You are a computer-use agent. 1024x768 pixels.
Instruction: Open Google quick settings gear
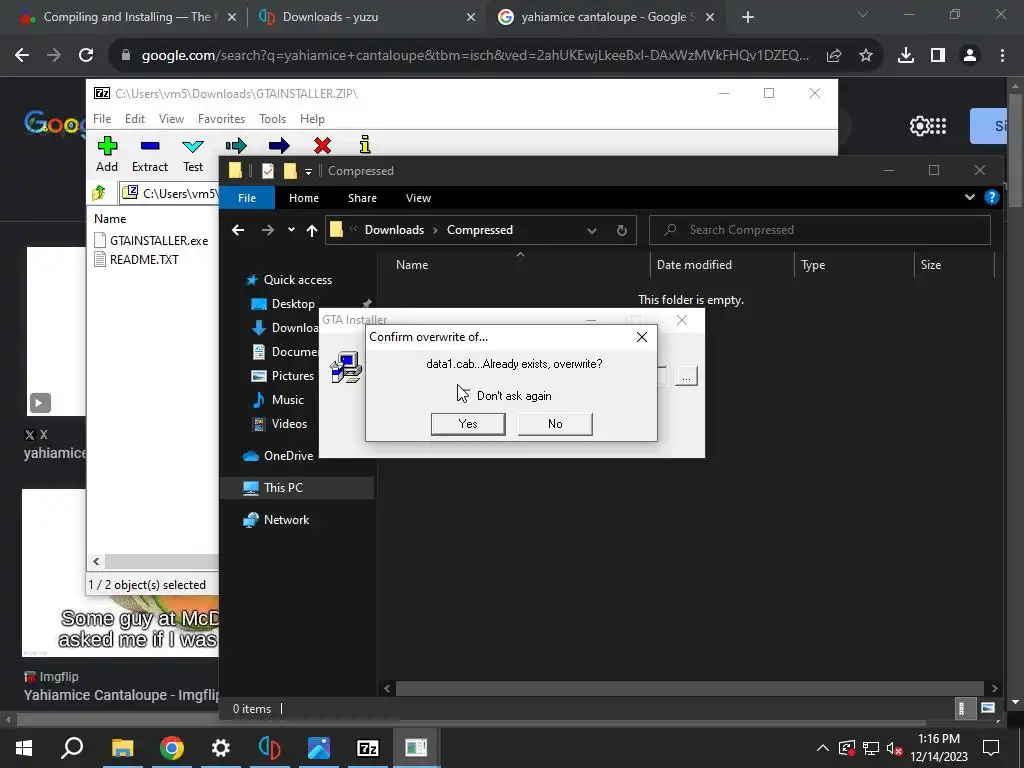click(920, 125)
